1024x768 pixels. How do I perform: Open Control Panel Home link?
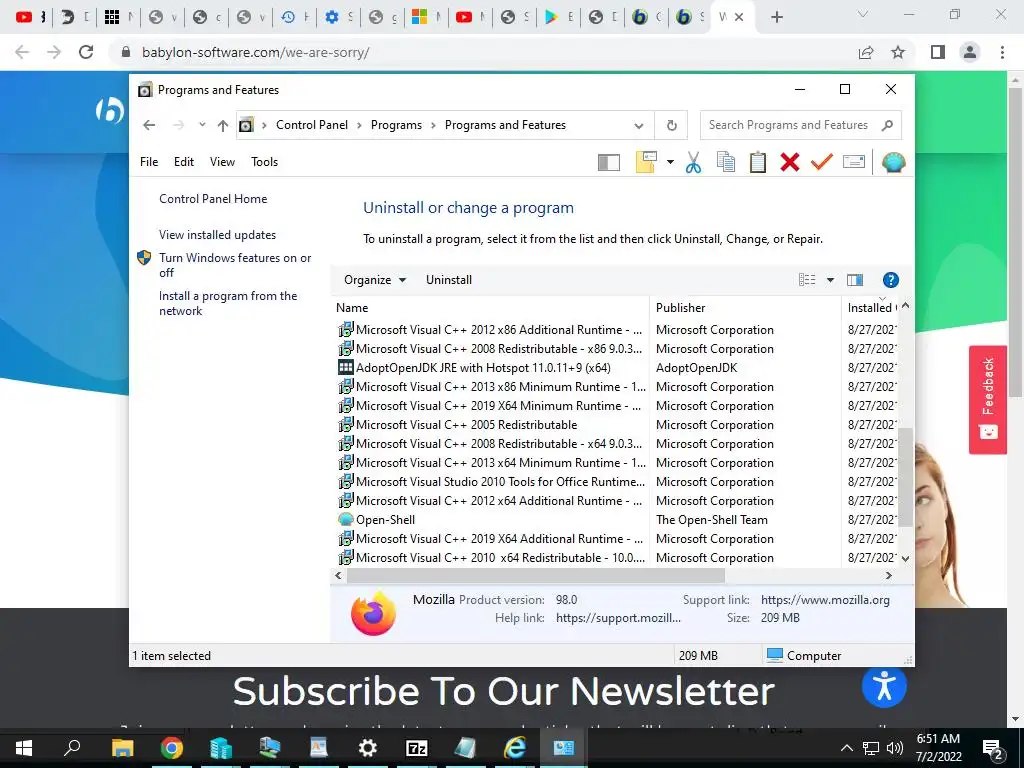tap(213, 199)
